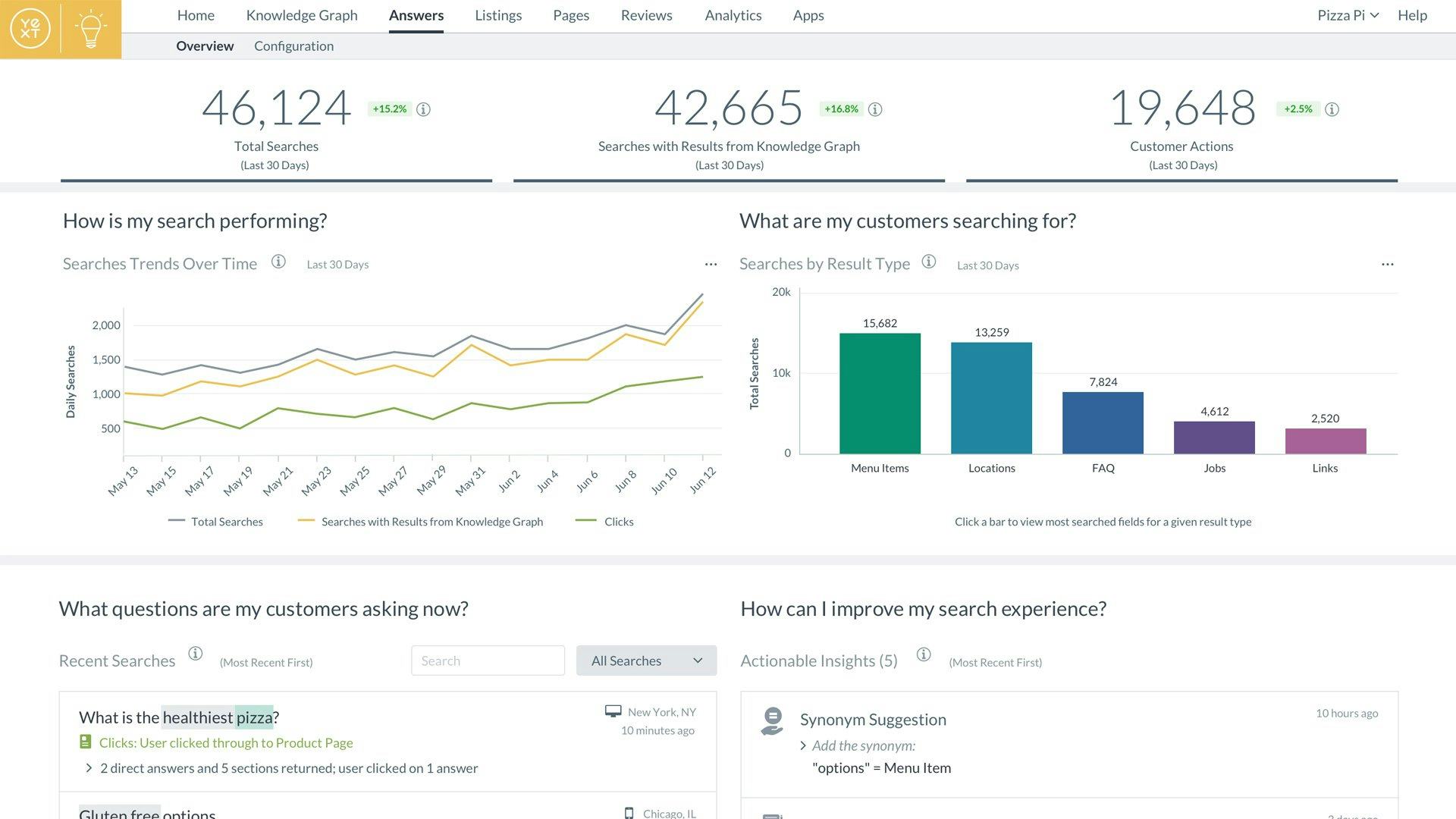Click the lightbulb Answers icon
The height and width of the screenshot is (819, 1456).
[91, 29]
